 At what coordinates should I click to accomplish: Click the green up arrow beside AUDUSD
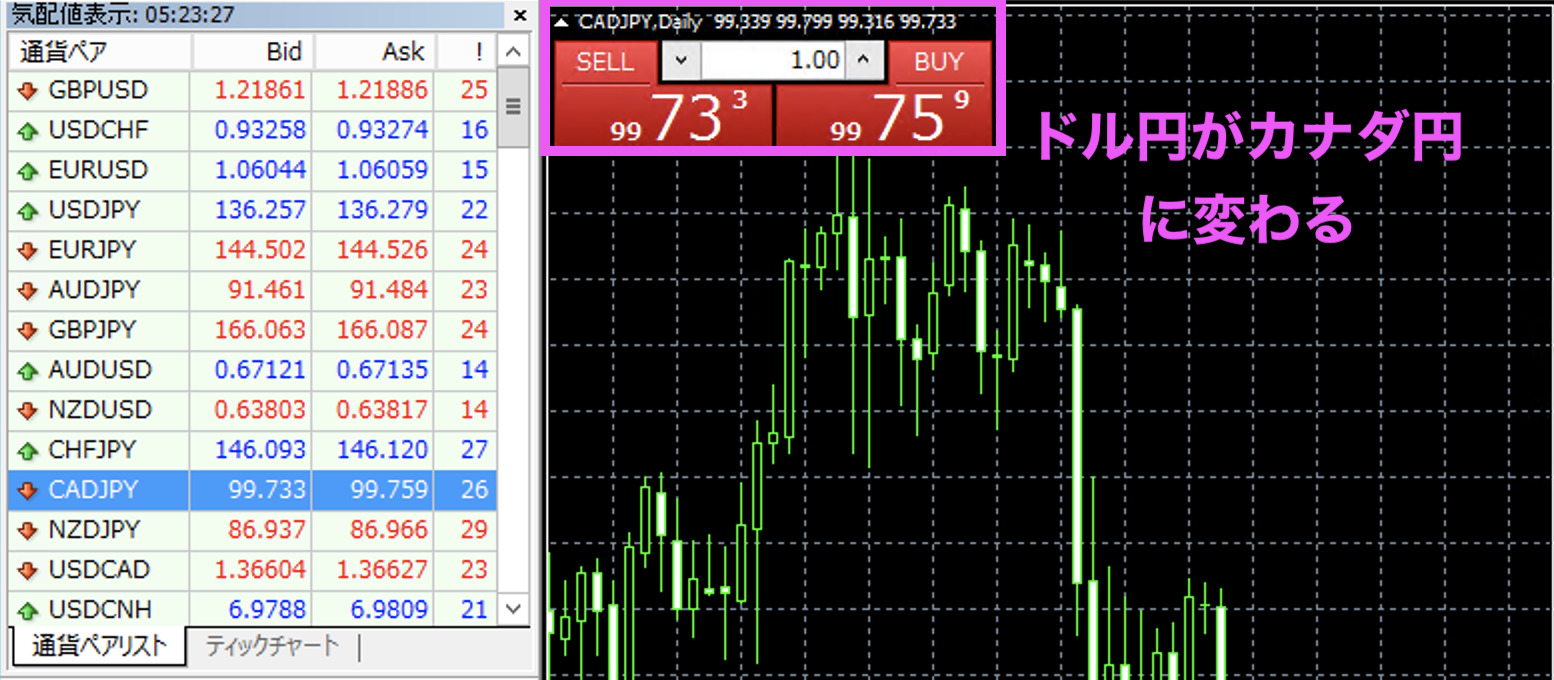[x=27, y=370]
